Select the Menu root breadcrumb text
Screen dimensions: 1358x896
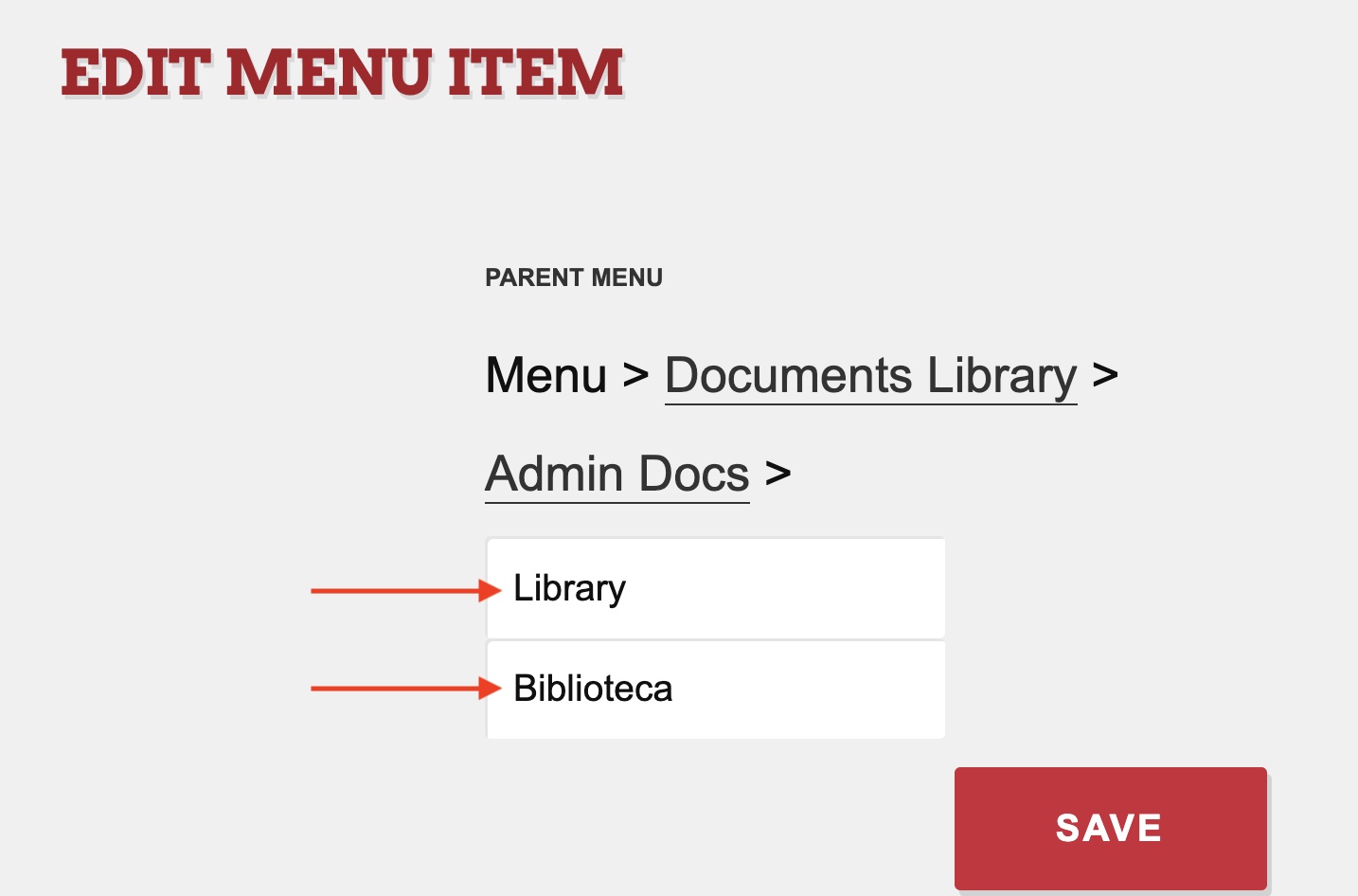click(546, 375)
